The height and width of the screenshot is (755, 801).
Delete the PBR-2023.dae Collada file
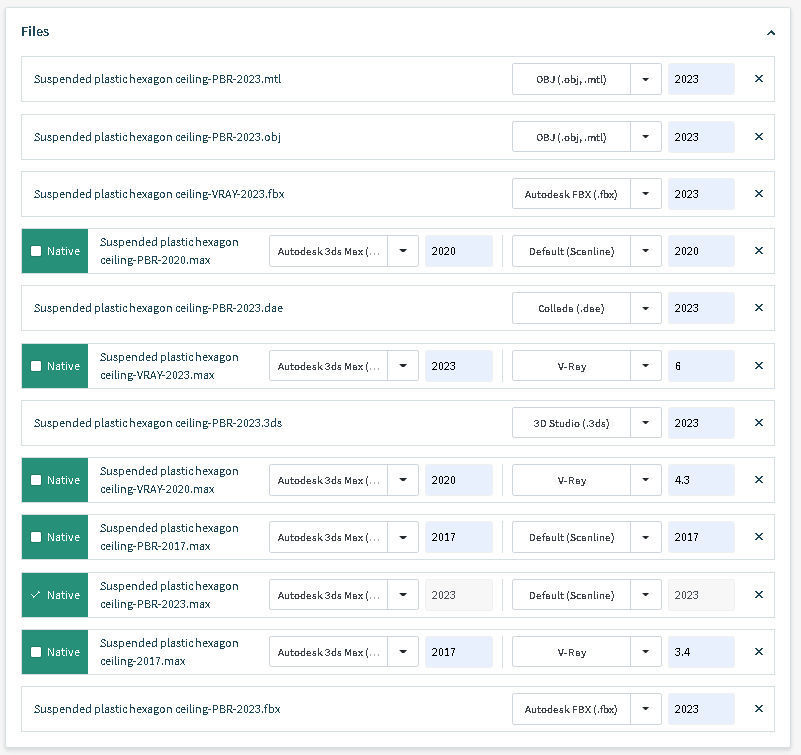tap(758, 308)
